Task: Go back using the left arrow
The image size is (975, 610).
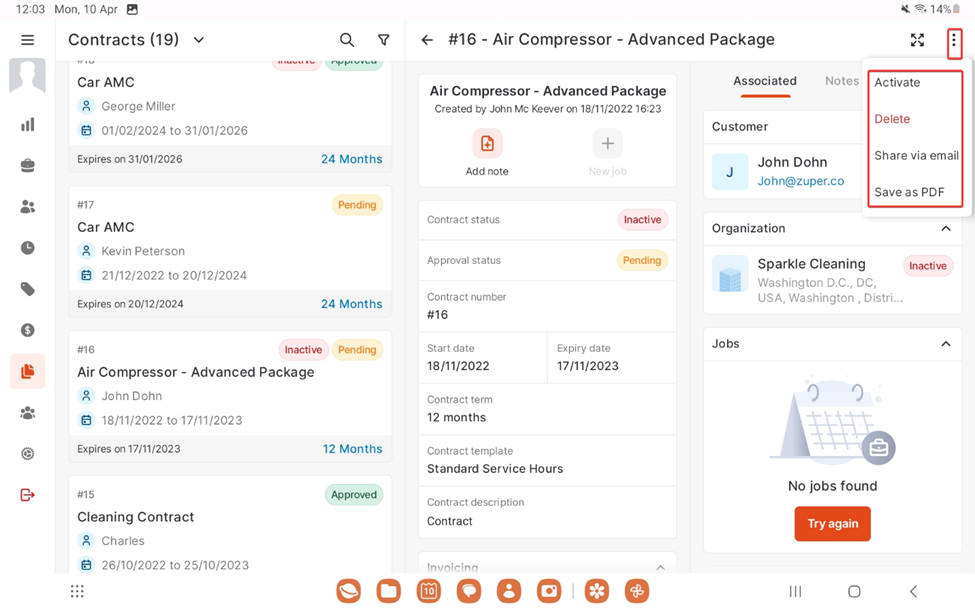Action: 427,40
